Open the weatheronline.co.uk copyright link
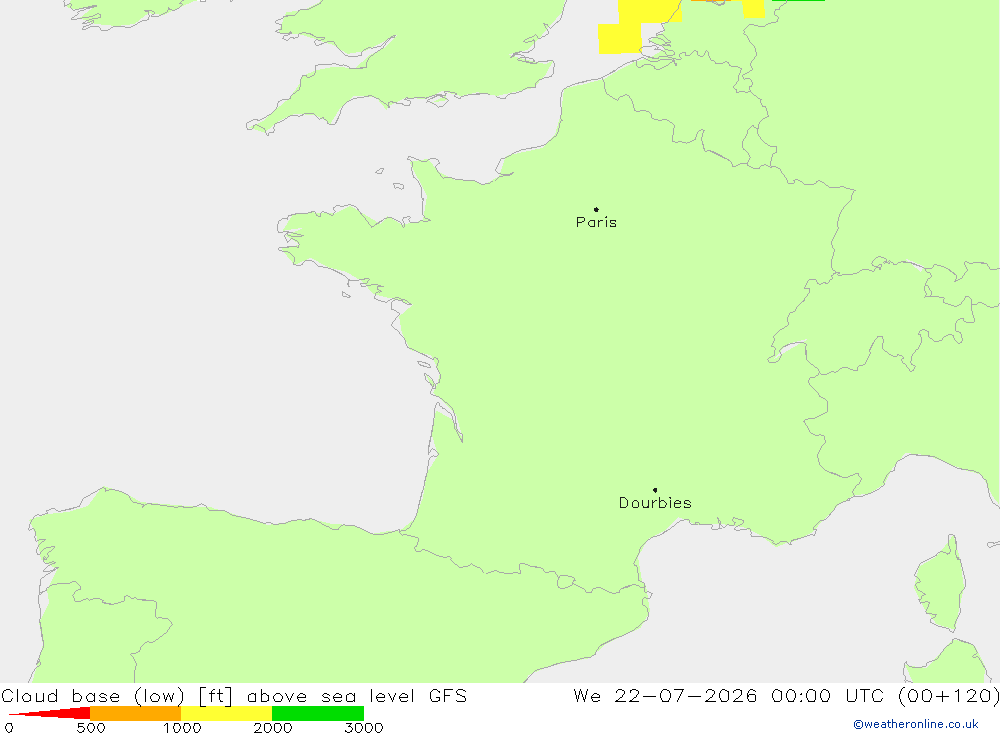This screenshot has width=1000, height=733. tap(916, 724)
